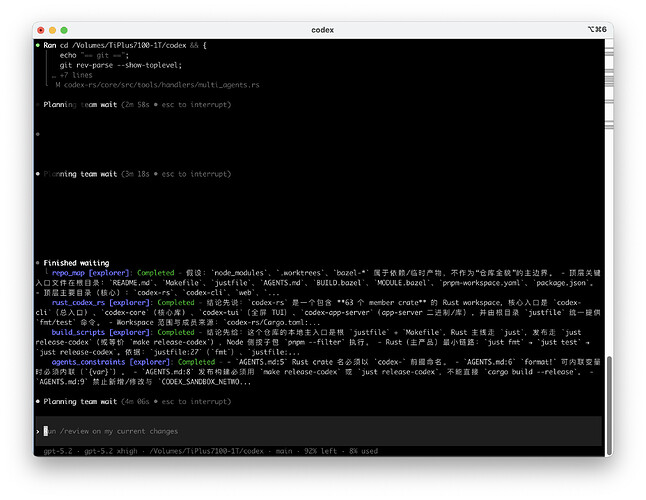Click 'Completed' status after rust_codex_rs
Image resolution: width=646 pixels, height=500 pixels.
click(176, 302)
